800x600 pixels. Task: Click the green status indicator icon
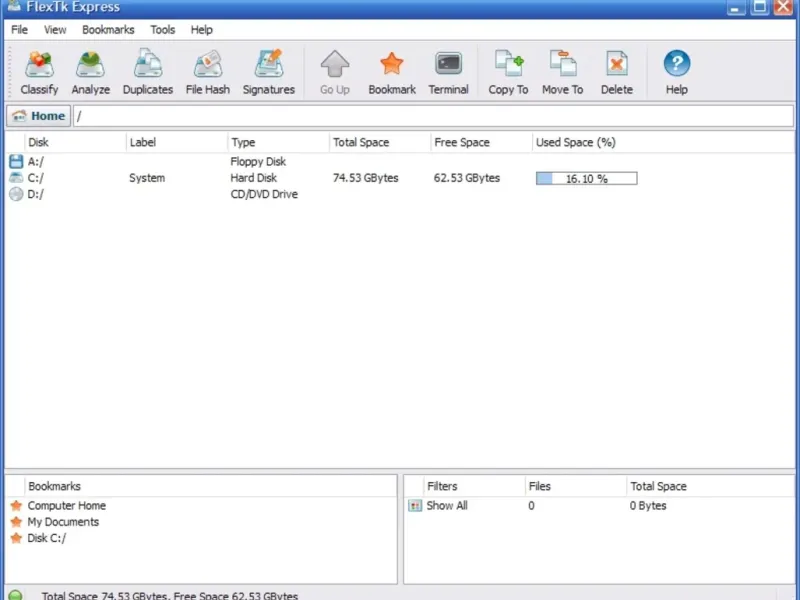pos(15,595)
